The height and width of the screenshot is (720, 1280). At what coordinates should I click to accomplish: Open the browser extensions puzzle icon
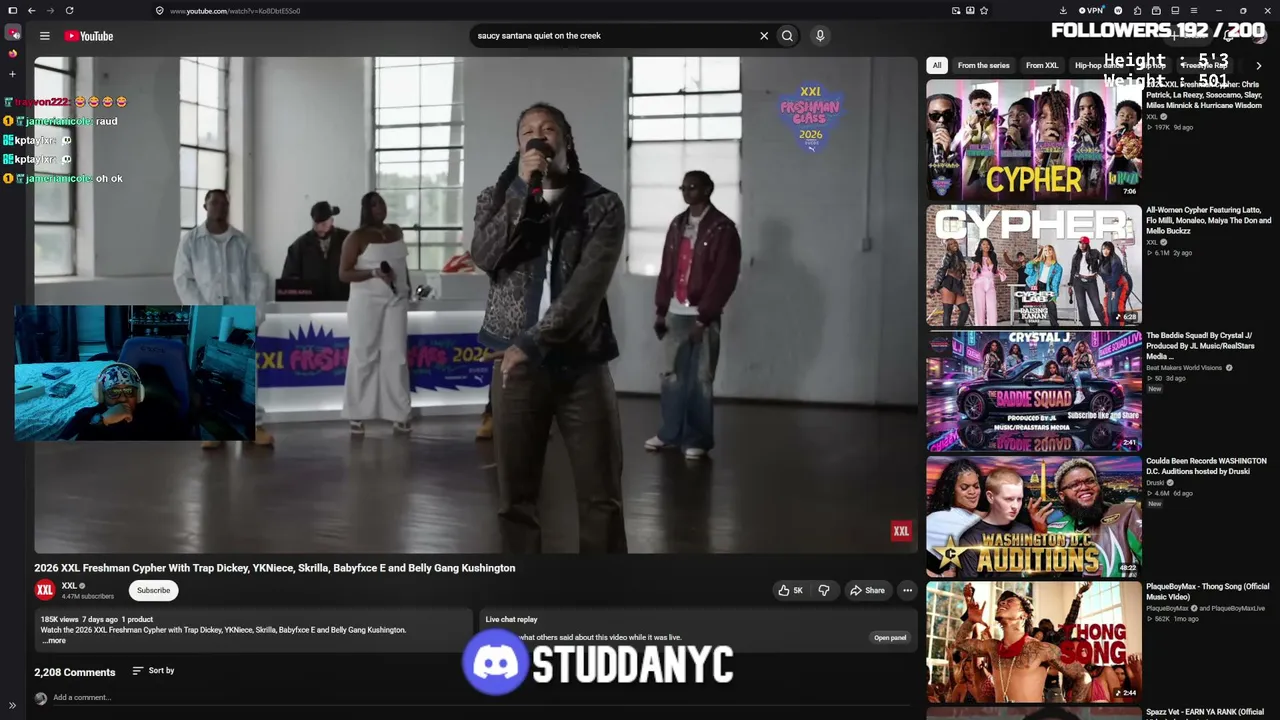click(1137, 11)
